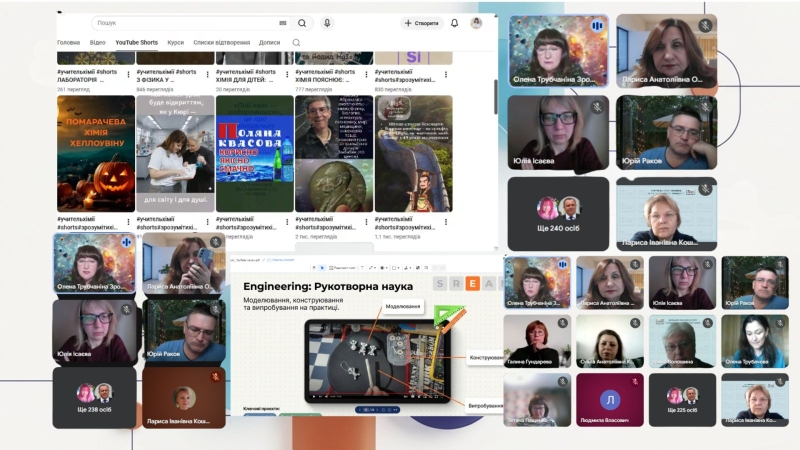
Task: Click the speaking indicator on Олена's top-right tile
Action: tap(597, 25)
